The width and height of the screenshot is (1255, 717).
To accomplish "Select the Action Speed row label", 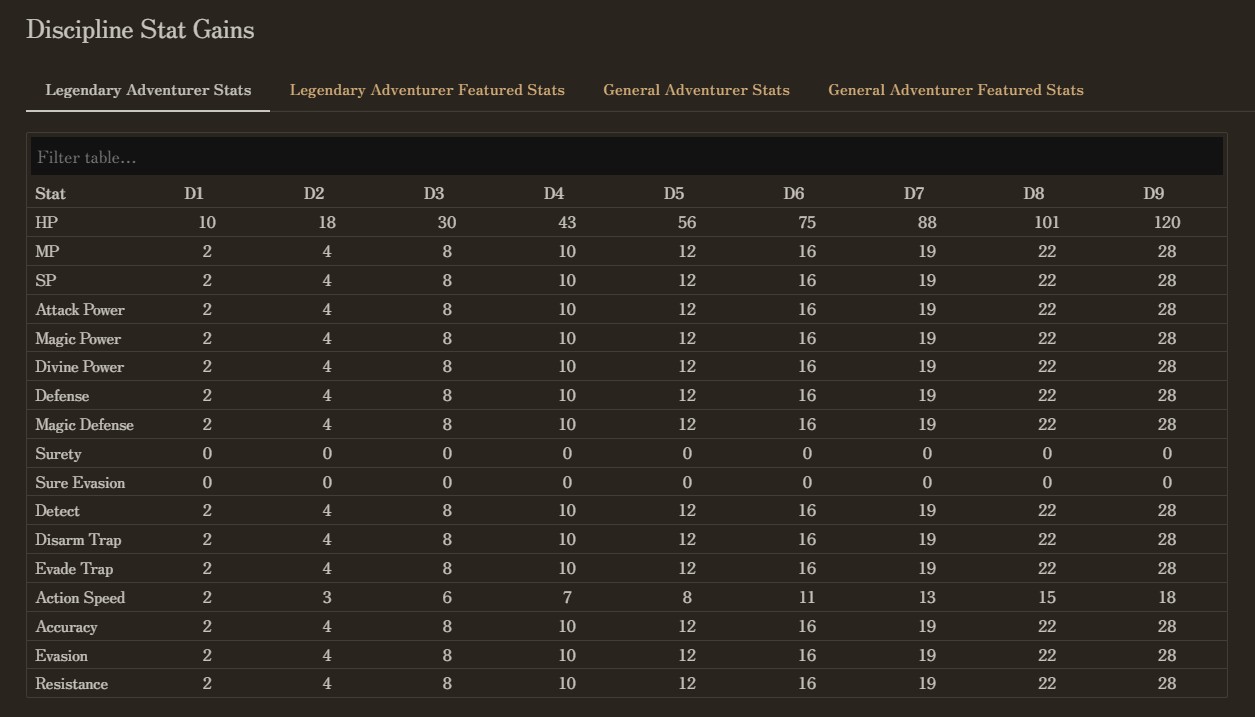I will pos(80,597).
